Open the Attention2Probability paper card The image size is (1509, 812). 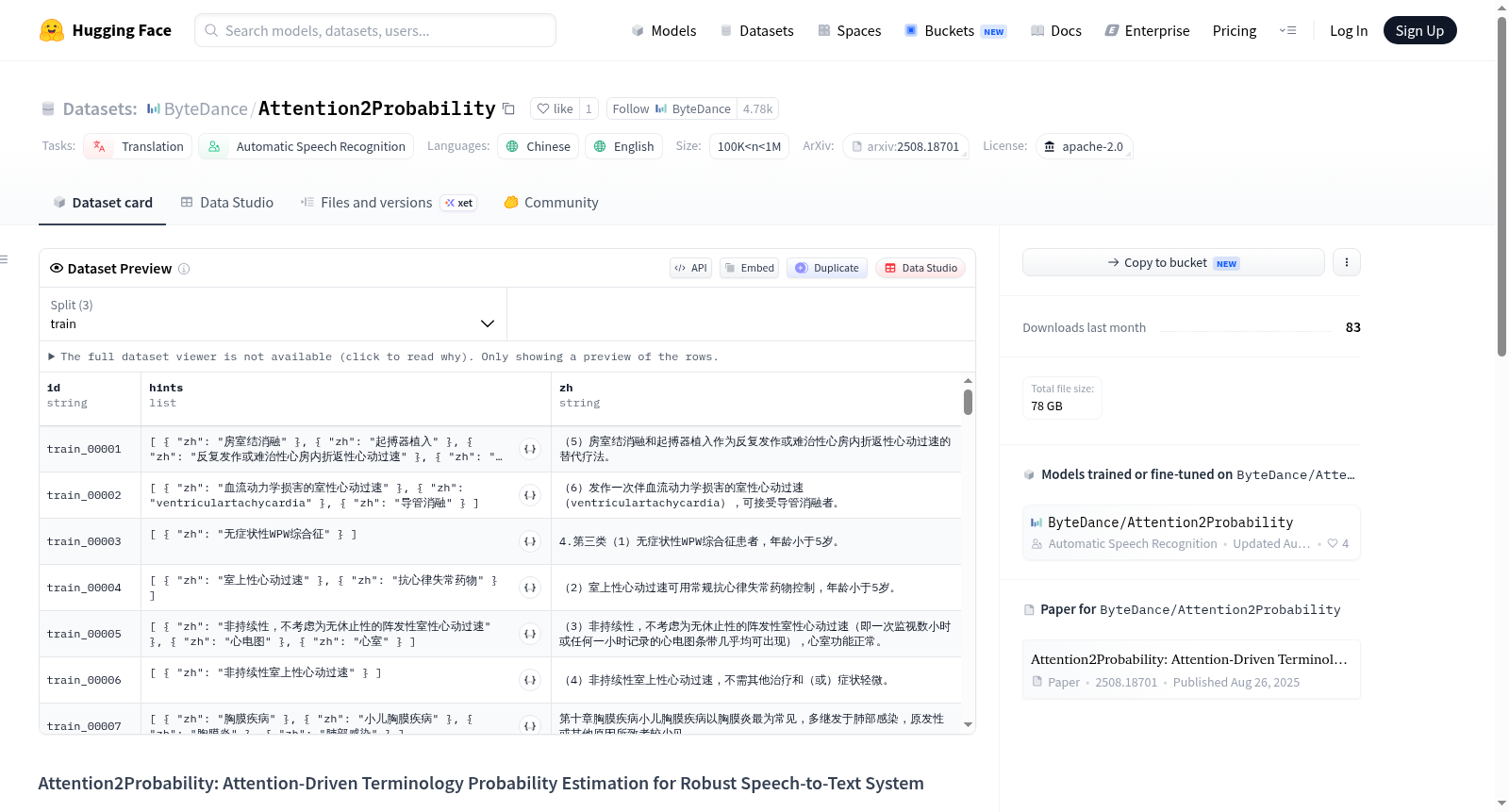pyautogui.click(x=1191, y=670)
